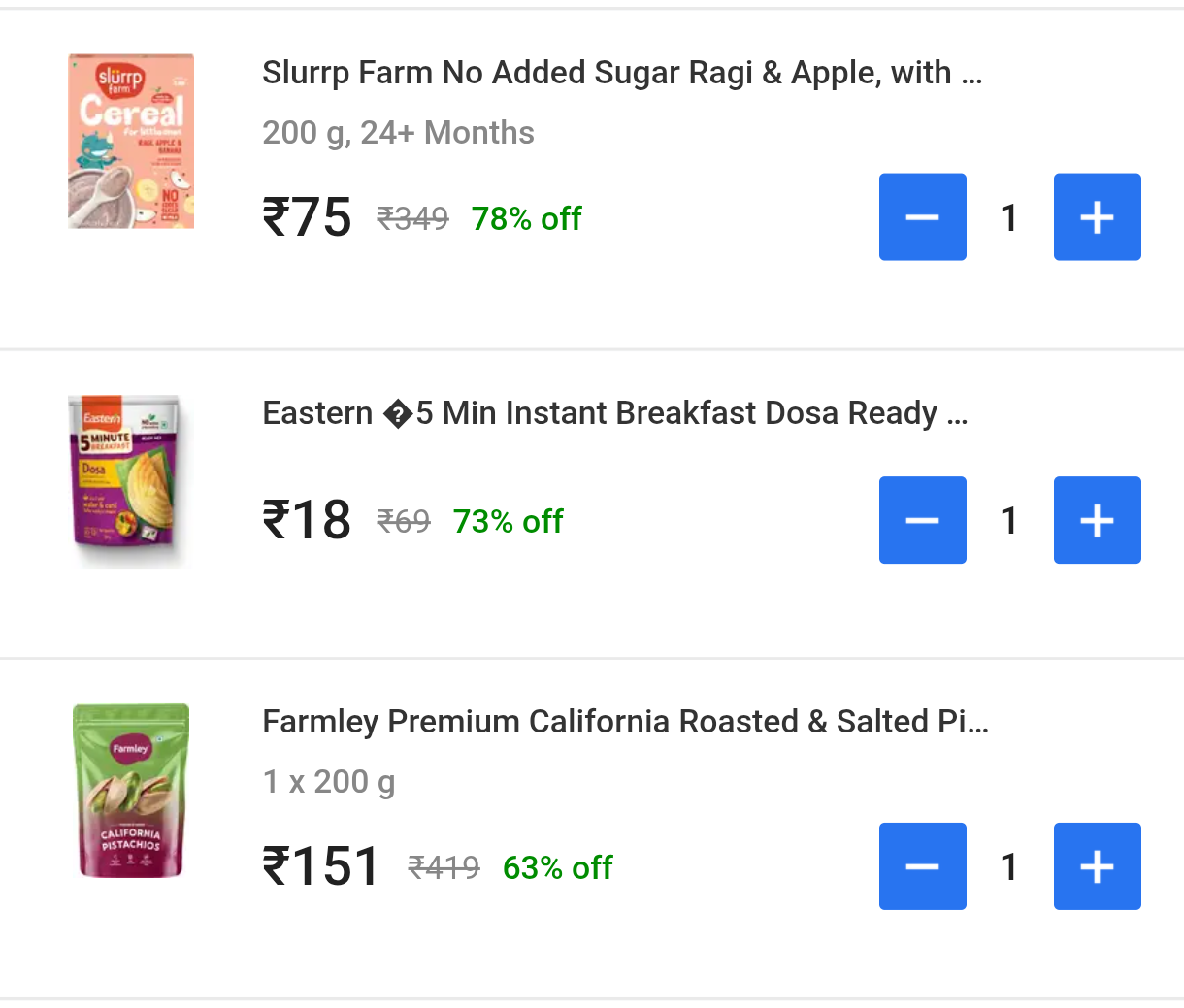Increase quantity of Slurrp Farm cereal
The width and height of the screenshot is (1184, 1008).
coord(1097,217)
